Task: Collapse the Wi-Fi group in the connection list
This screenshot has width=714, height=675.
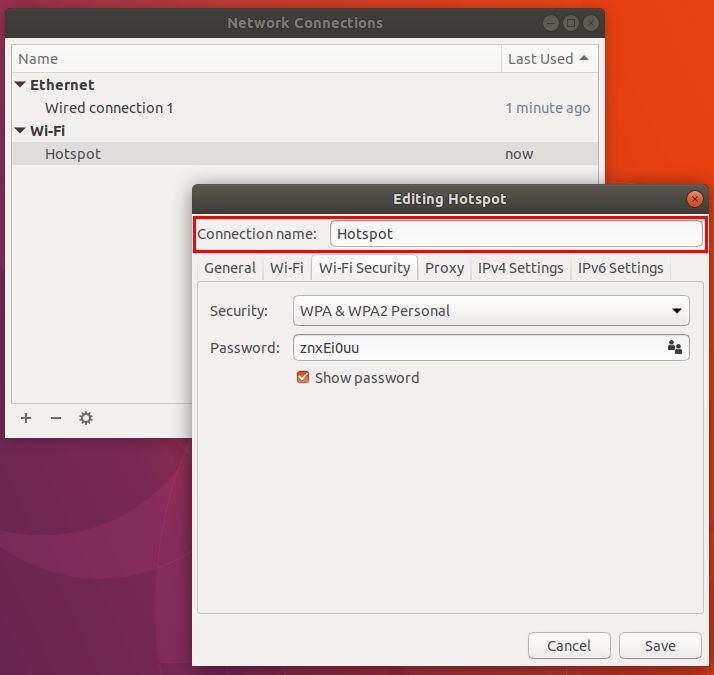Action: pos(20,131)
